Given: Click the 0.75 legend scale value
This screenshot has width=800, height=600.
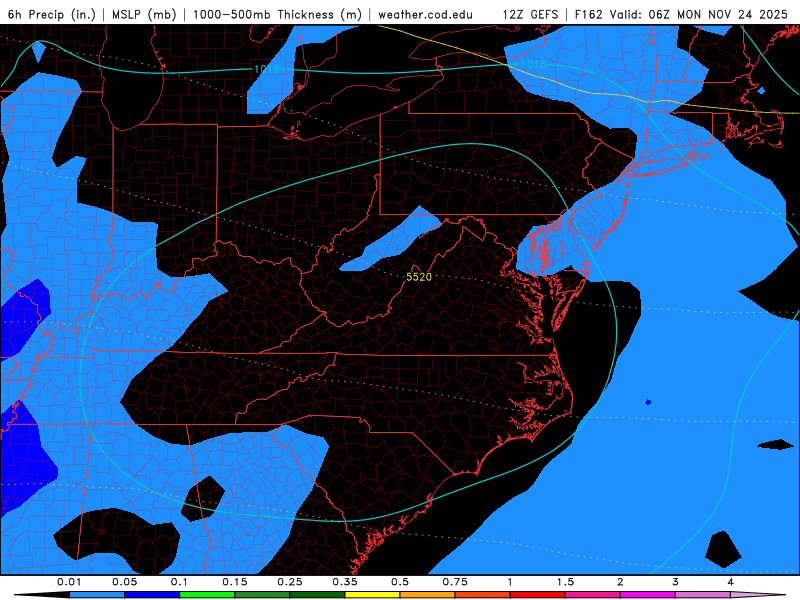Looking at the screenshot, I should [x=455, y=582].
